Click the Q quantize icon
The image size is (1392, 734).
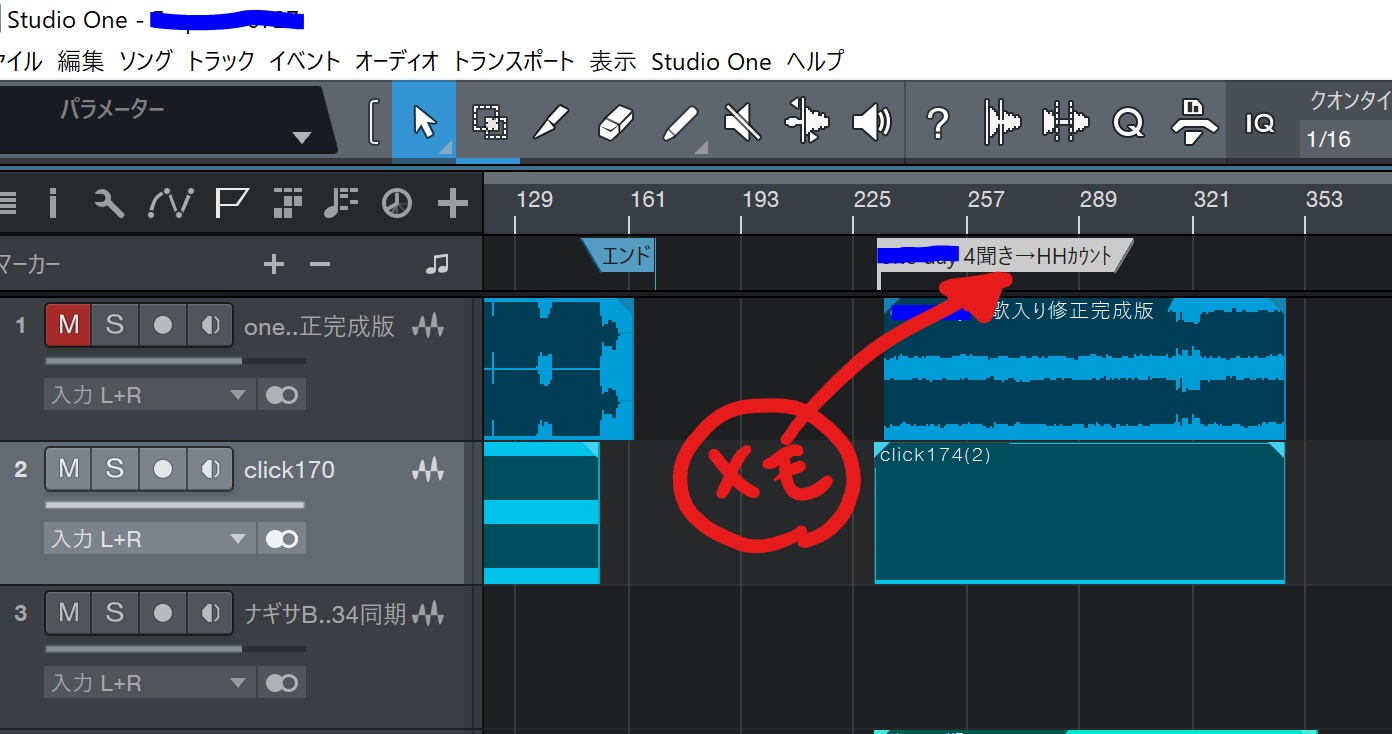(1128, 123)
